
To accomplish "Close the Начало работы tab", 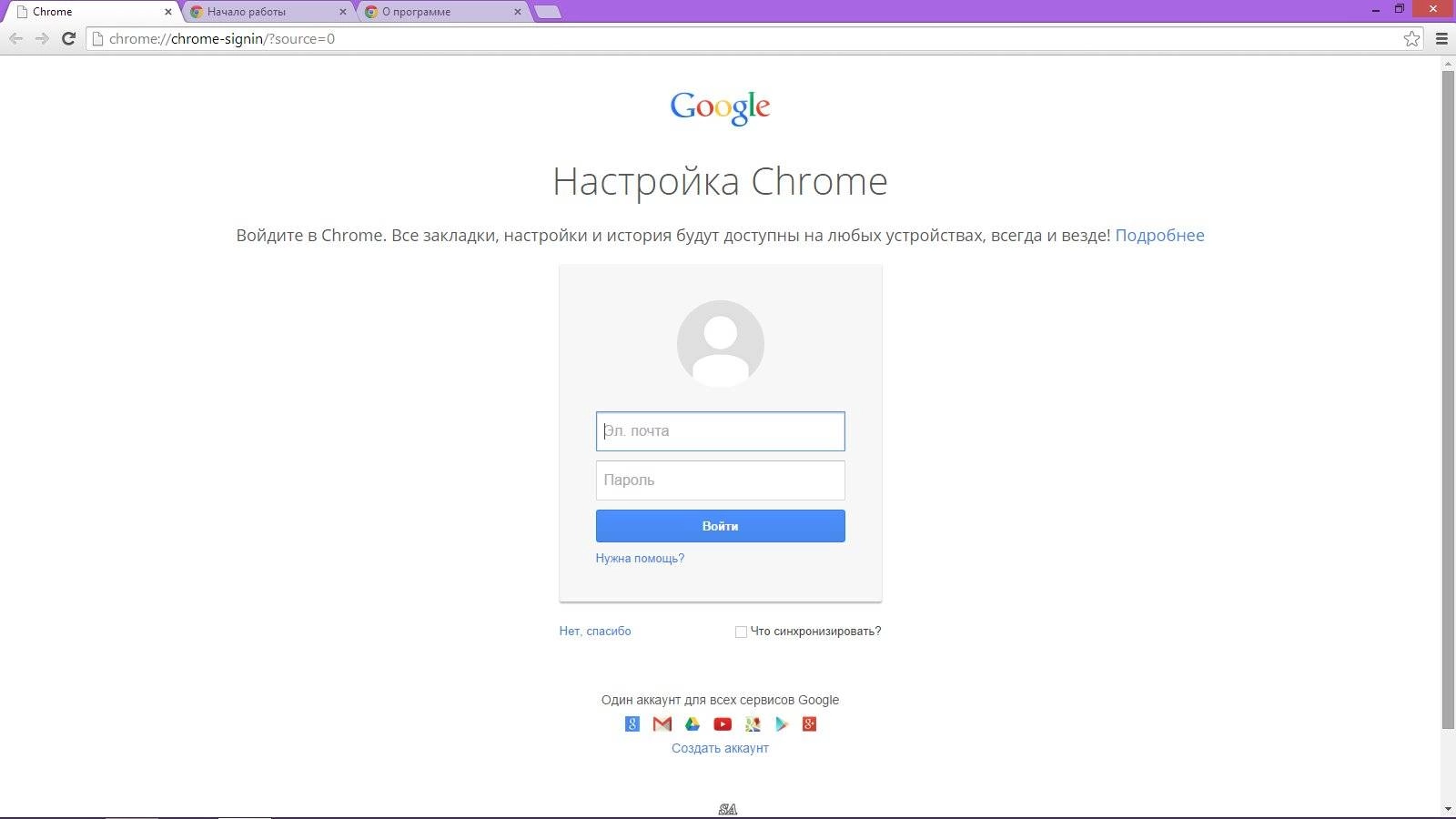I will [x=343, y=12].
